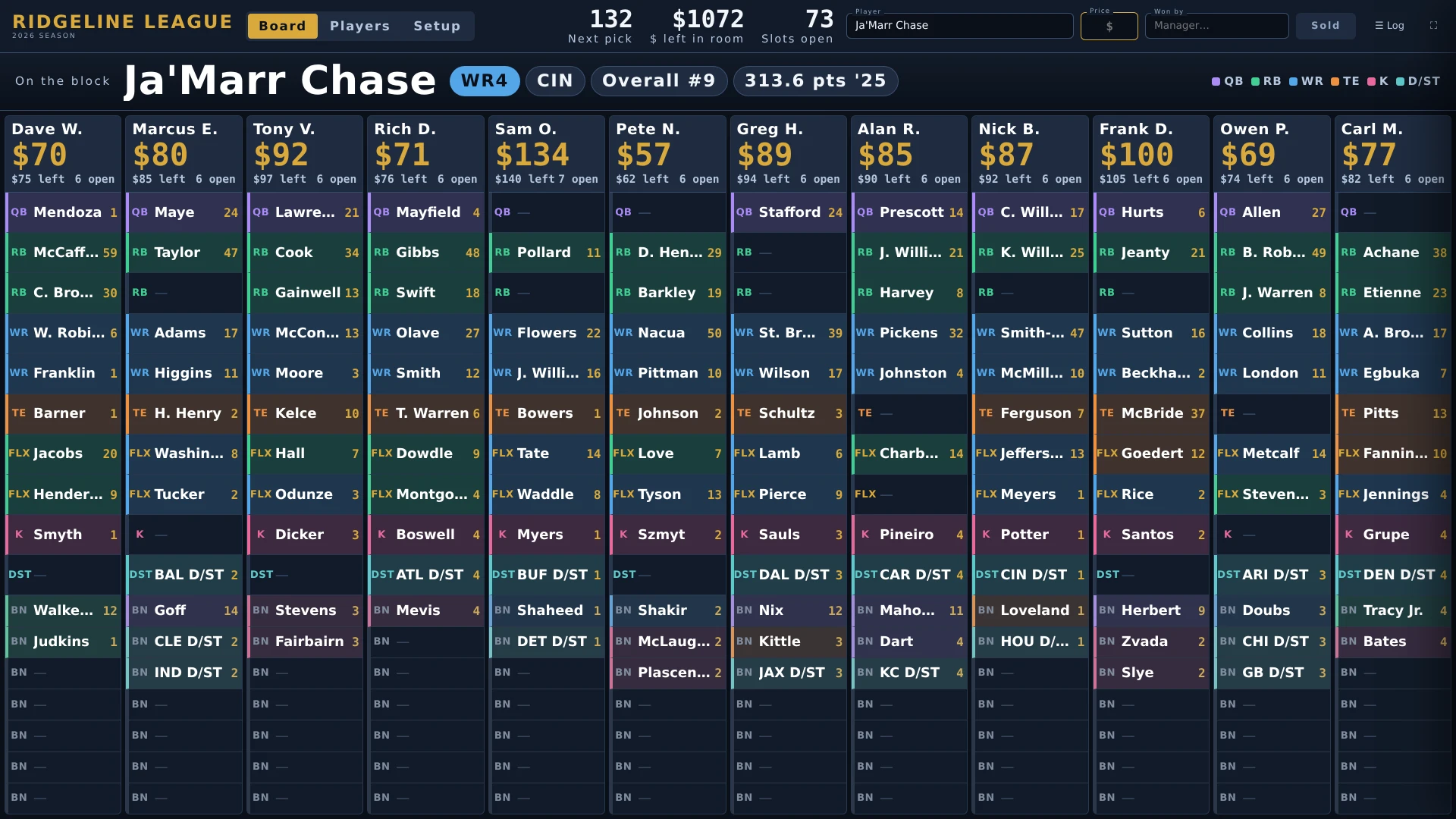Click Ferguson TE row
This screenshot has height=819, width=1456.
1031,413
